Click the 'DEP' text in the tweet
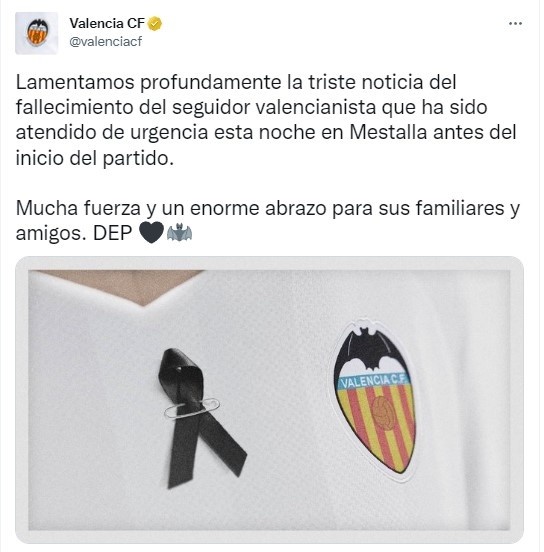544x552 pixels. [112, 233]
